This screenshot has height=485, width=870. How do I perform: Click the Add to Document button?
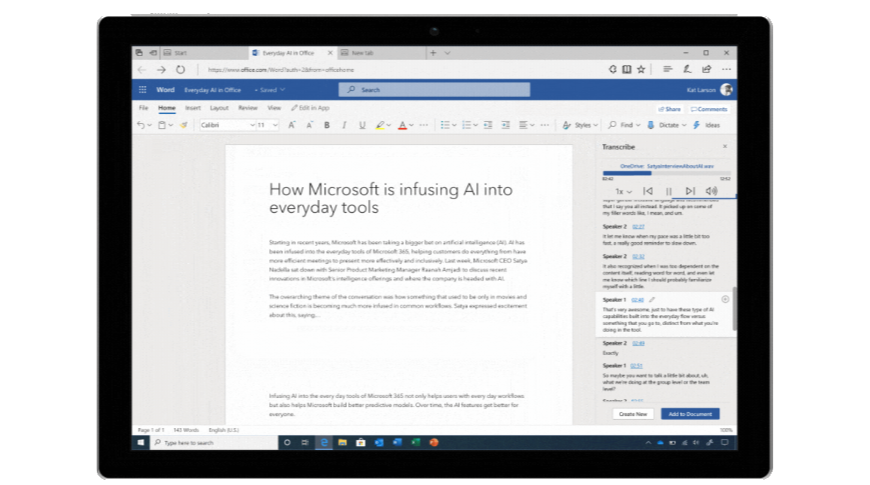tap(690, 414)
